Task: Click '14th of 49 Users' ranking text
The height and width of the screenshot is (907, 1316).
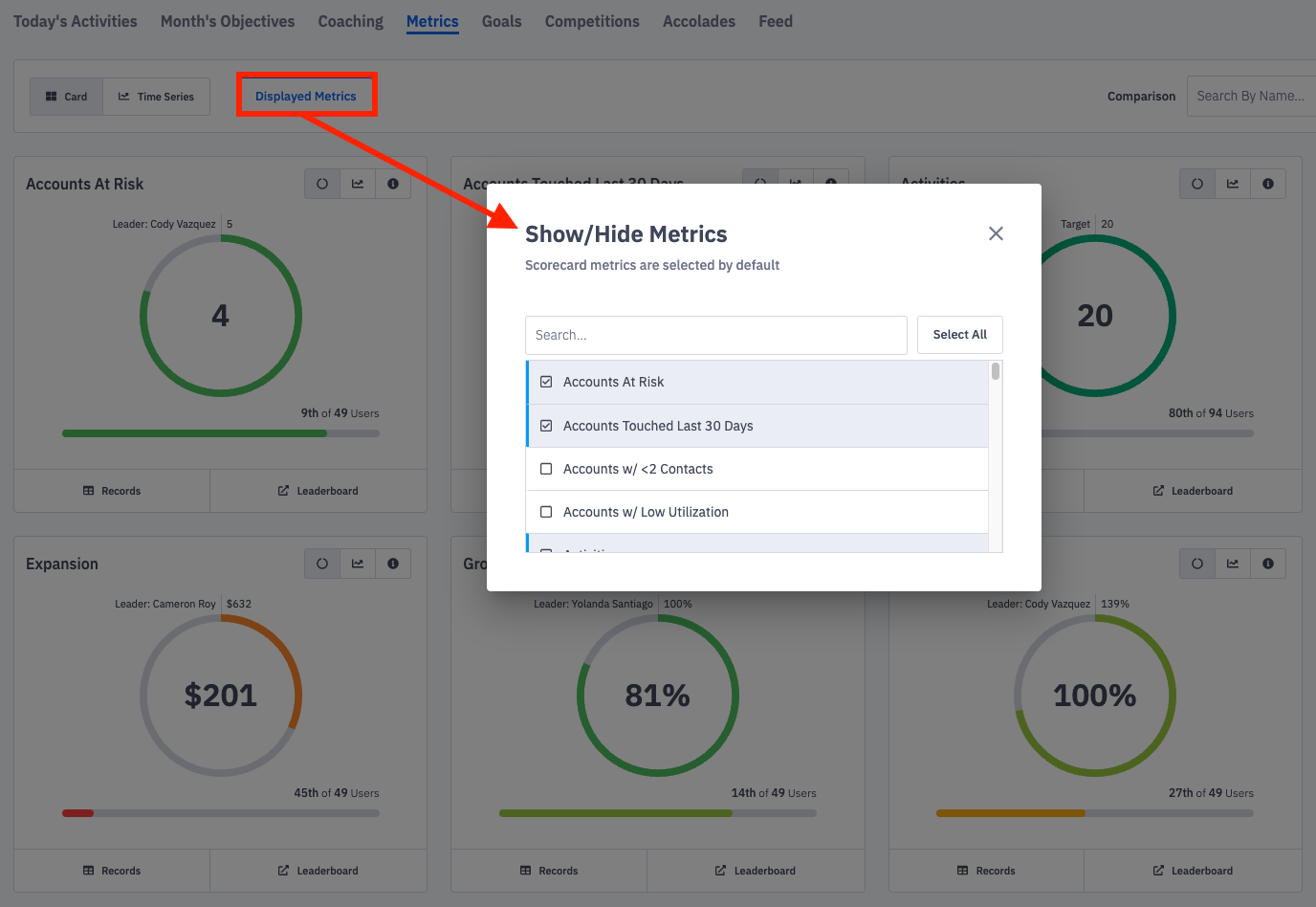Action: 774,793
